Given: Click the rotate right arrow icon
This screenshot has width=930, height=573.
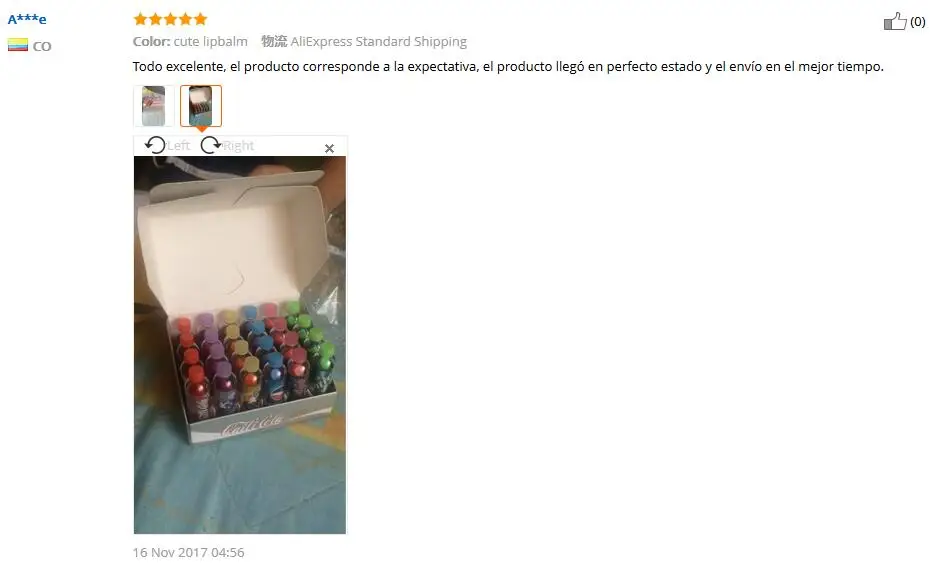Looking at the screenshot, I should coord(211,145).
